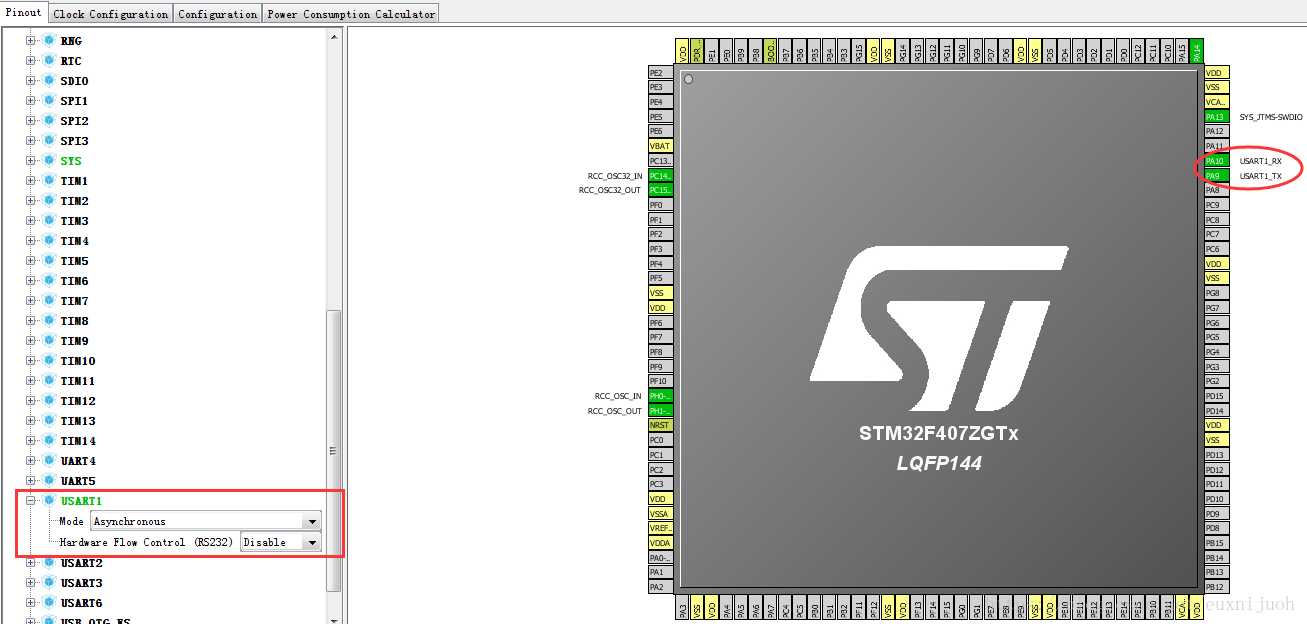Click the green PA14 pin
This screenshot has height=624, width=1307.
pyautogui.click(x=1197, y=51)
